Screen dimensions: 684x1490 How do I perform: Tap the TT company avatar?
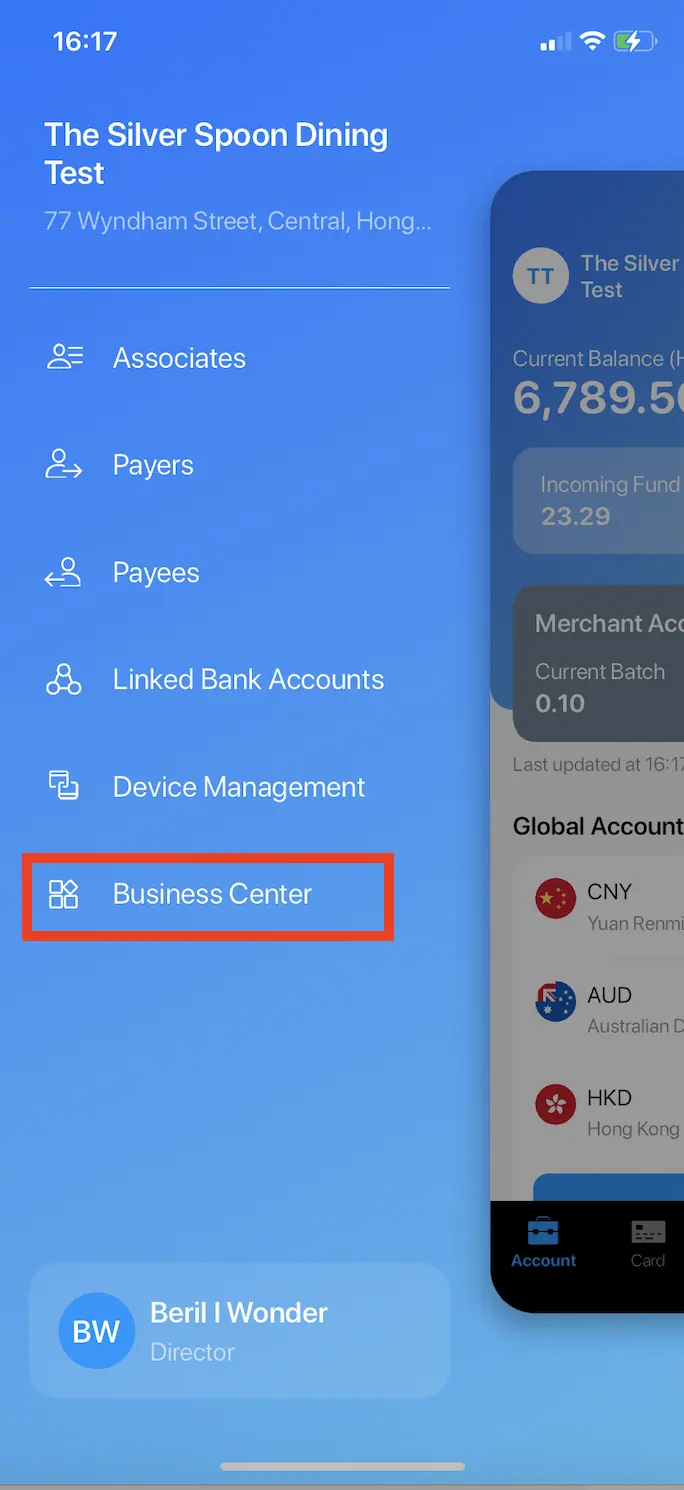(541, 276)
